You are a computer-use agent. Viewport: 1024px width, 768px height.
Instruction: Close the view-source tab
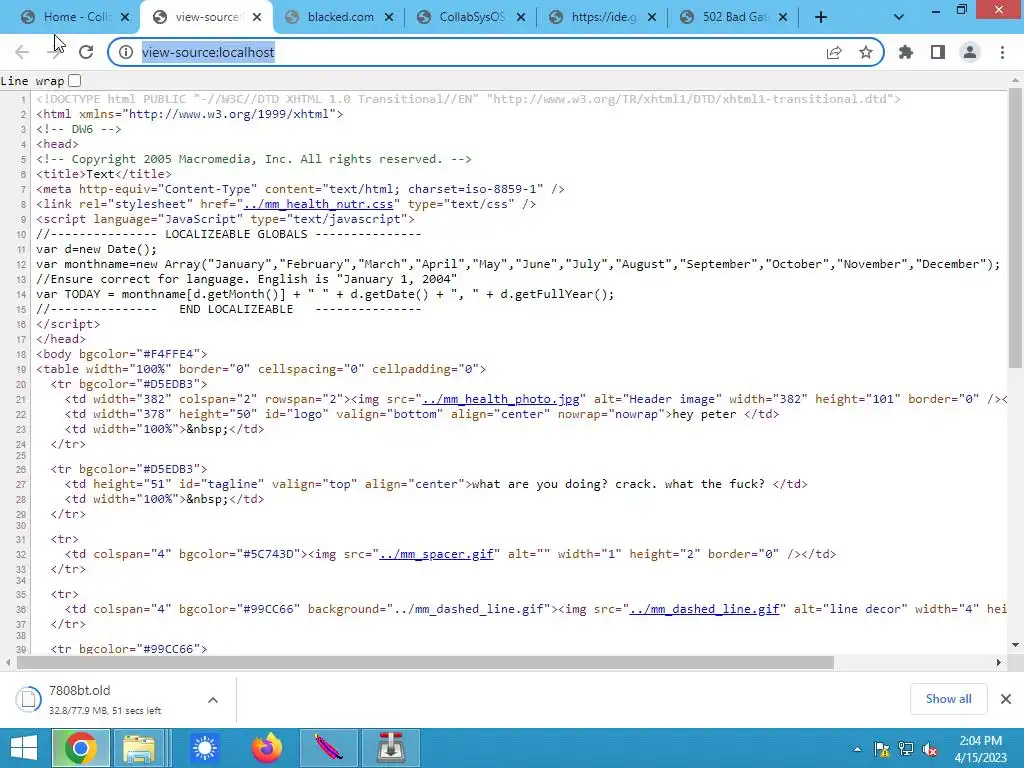click(257, 17)
